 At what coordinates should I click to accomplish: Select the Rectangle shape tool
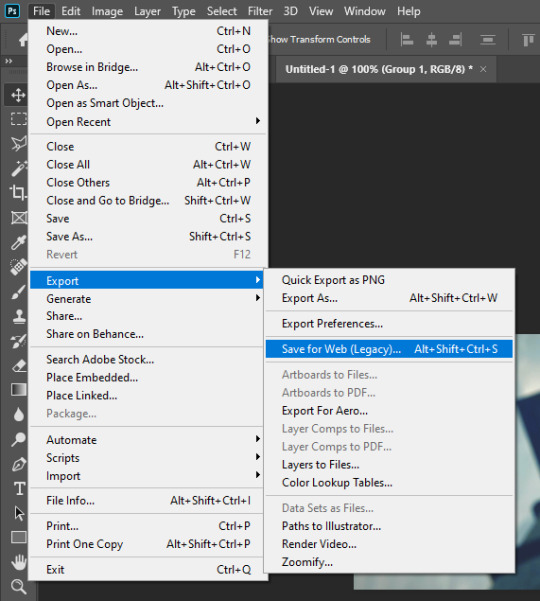tap(19, 537)
